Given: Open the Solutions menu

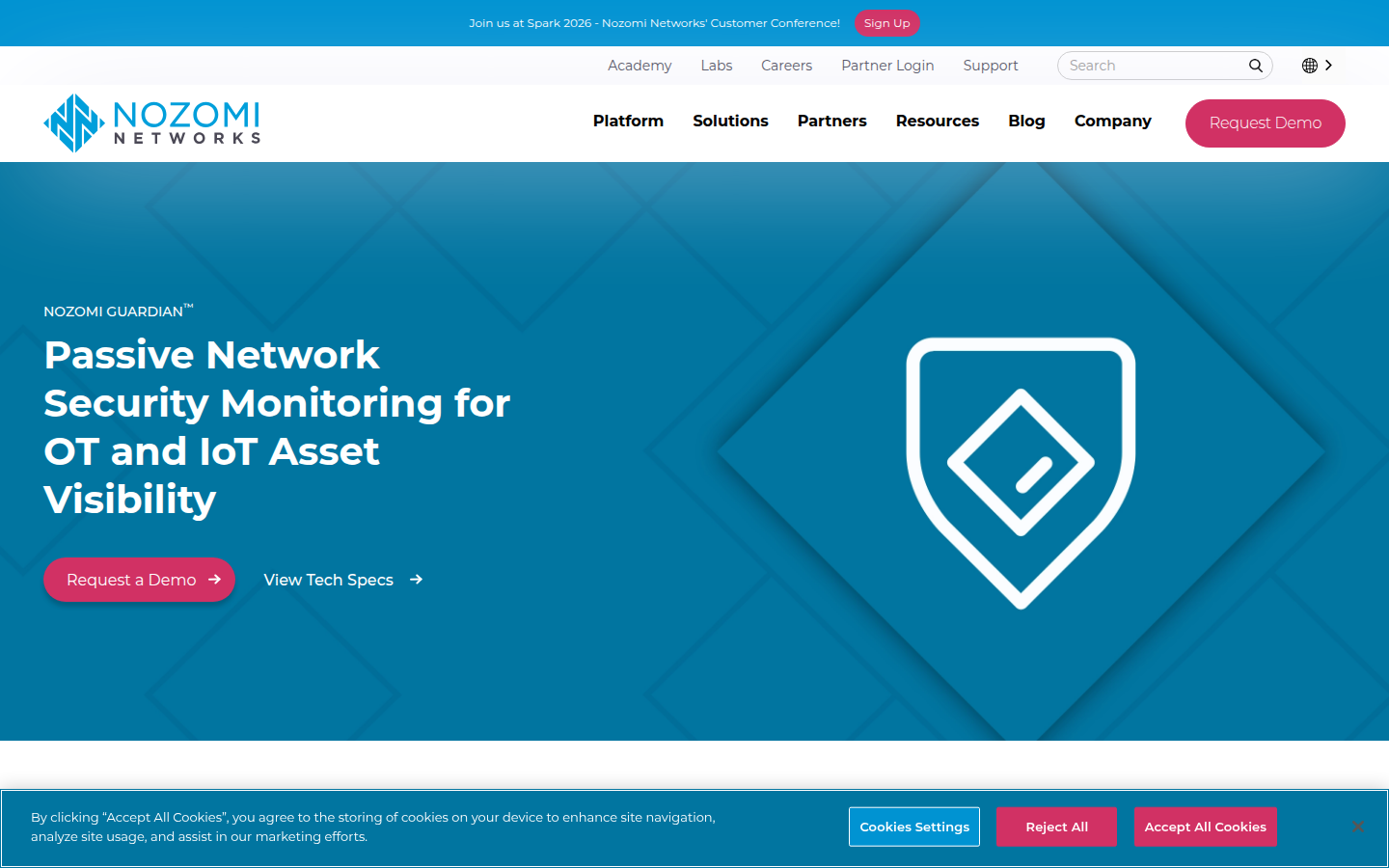Looking at the screenshot, I should point(730,121).
